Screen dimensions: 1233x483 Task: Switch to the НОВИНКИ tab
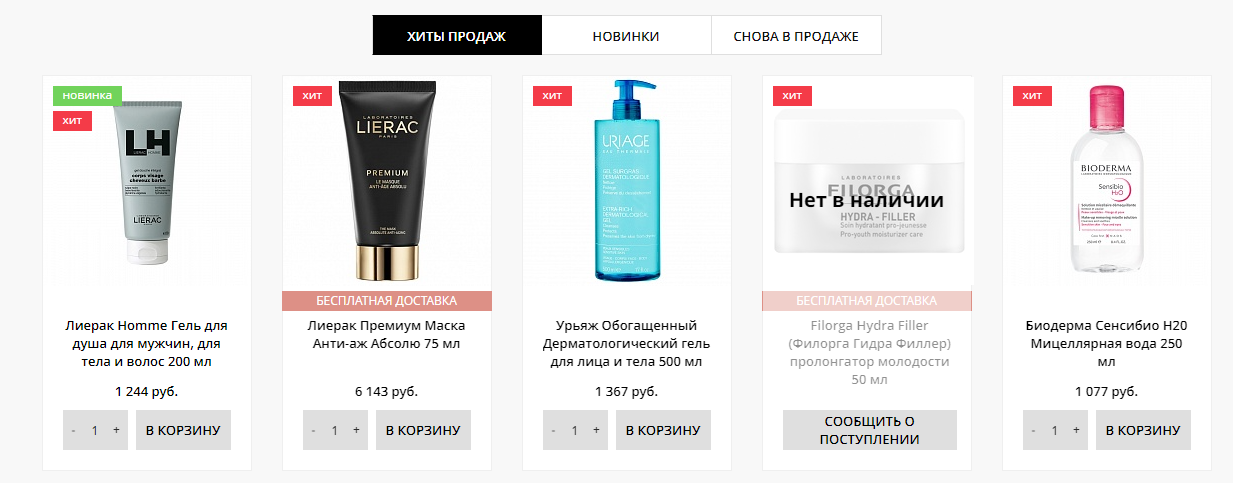[x=626, y=36]
